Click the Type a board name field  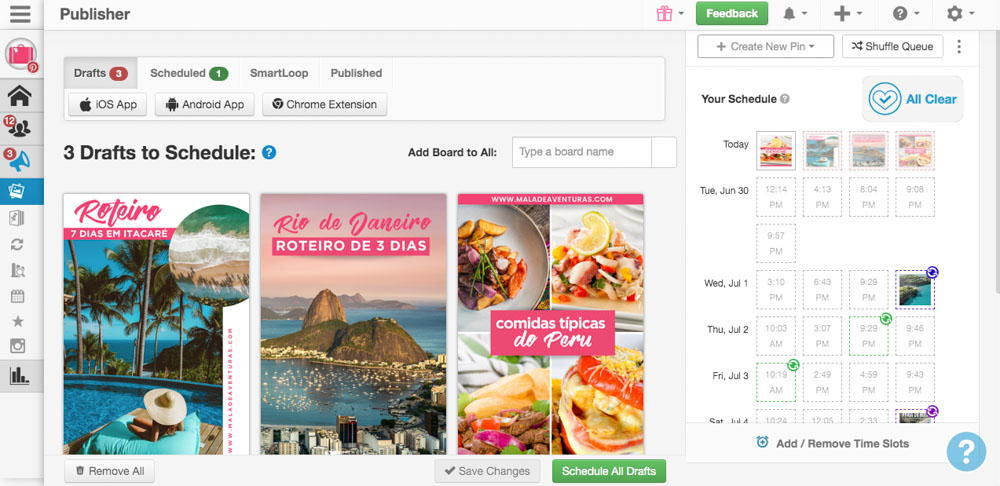click(582, 152)
